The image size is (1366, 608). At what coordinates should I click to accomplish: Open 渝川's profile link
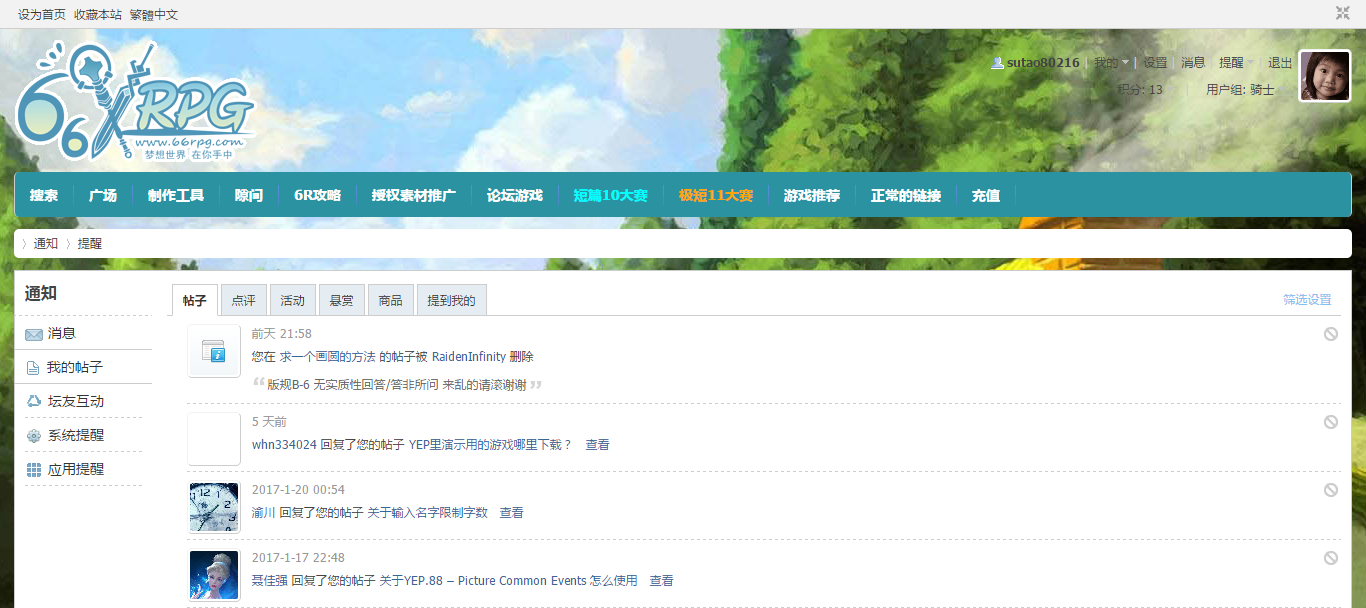click(263, 513)
